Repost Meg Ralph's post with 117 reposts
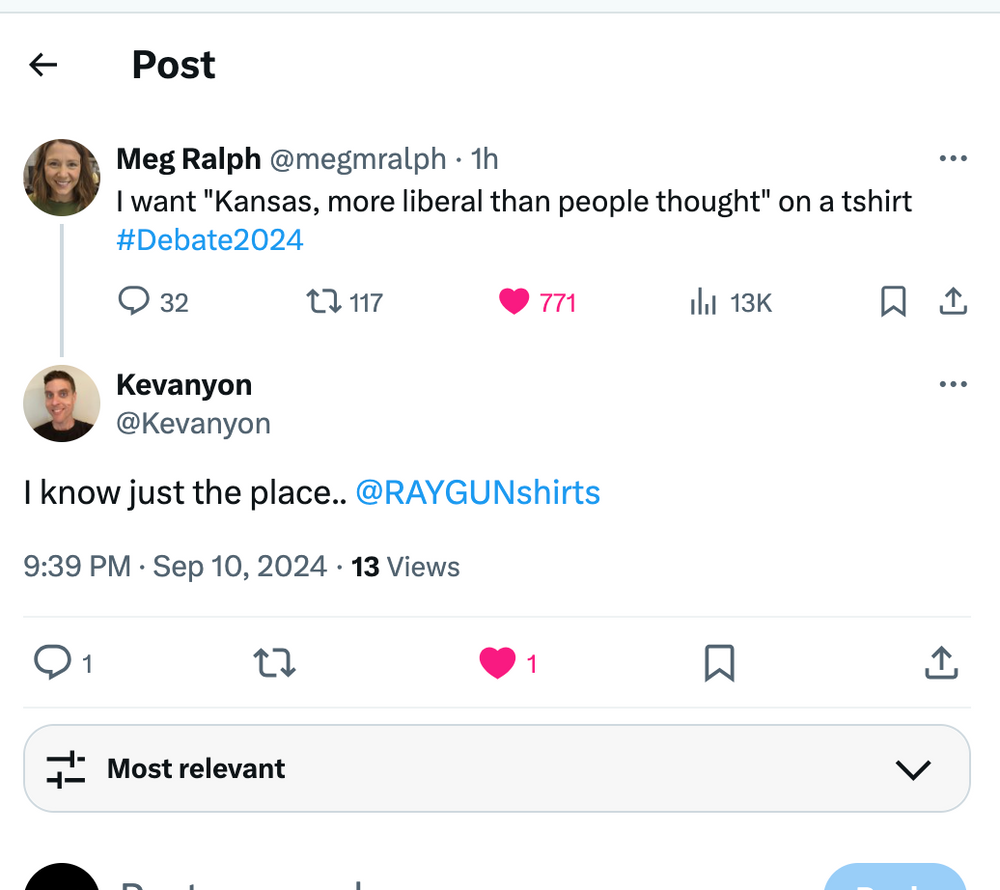This screenshot has height=890, width=1000. click(324, 301)
